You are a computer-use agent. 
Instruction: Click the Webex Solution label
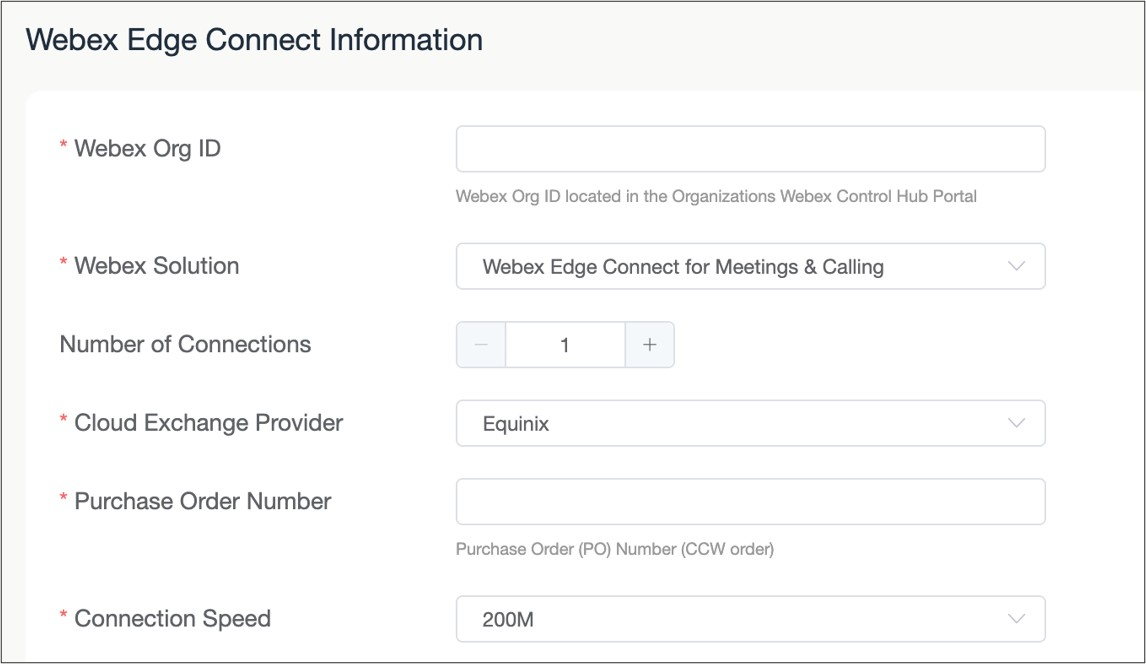156,266
